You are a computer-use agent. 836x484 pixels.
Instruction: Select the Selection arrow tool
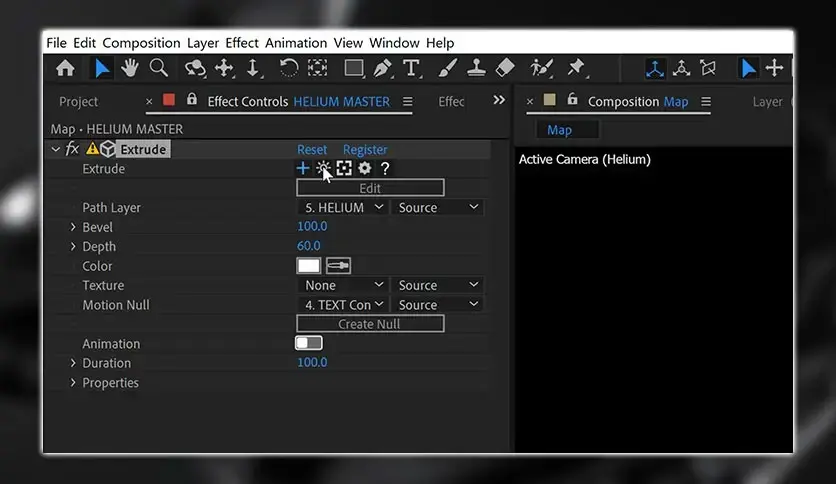click(x=101, y=68)
